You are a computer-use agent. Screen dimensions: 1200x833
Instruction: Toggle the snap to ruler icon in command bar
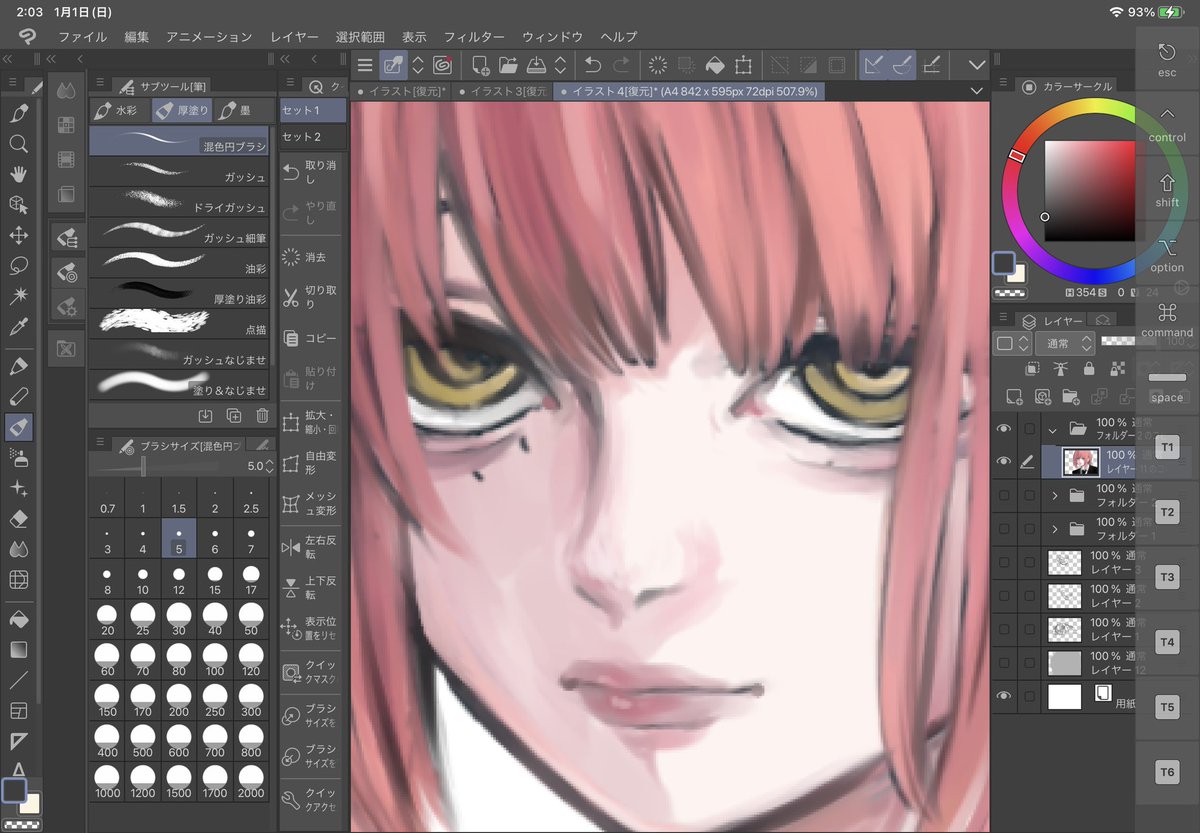coord(874,65)
